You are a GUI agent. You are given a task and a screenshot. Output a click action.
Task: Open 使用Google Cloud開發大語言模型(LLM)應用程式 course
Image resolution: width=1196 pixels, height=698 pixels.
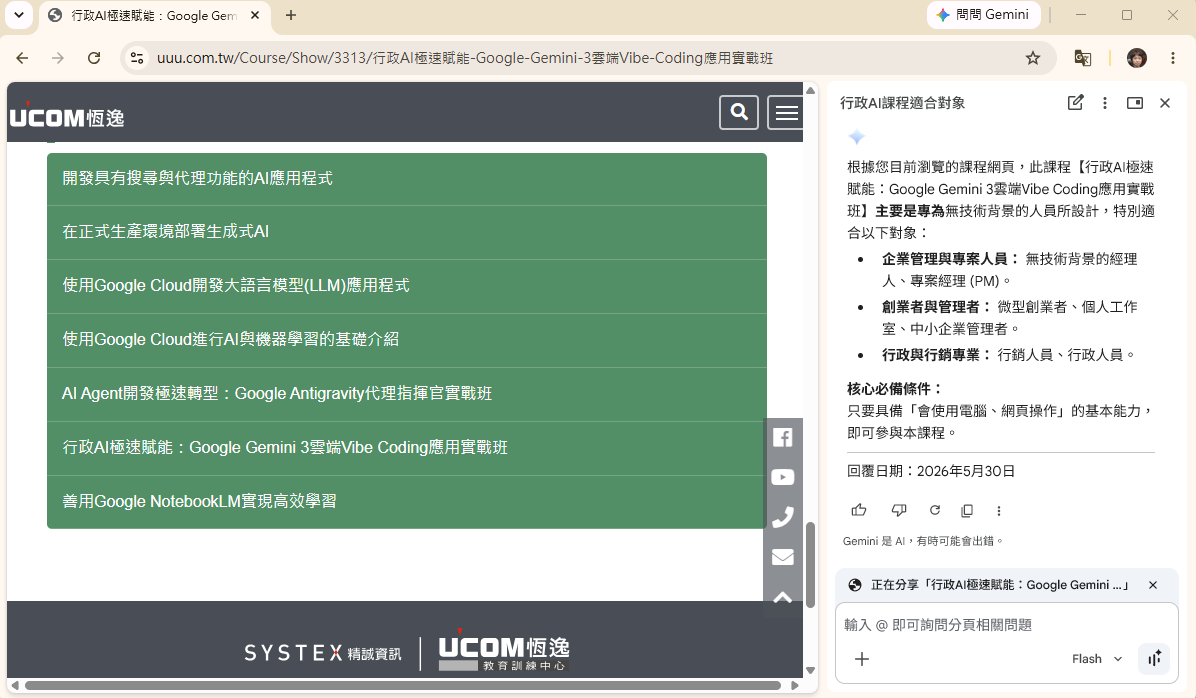[x=407, y=286]
